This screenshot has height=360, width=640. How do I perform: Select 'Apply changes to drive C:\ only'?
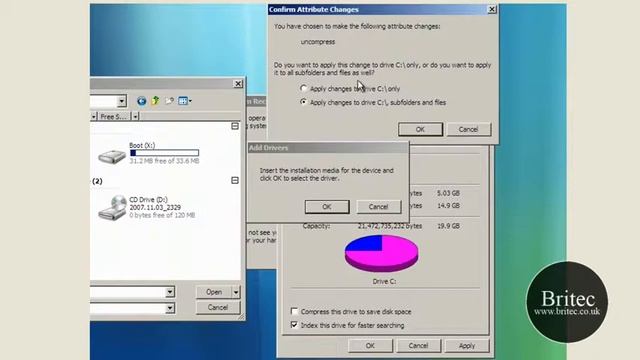[303, 88]
